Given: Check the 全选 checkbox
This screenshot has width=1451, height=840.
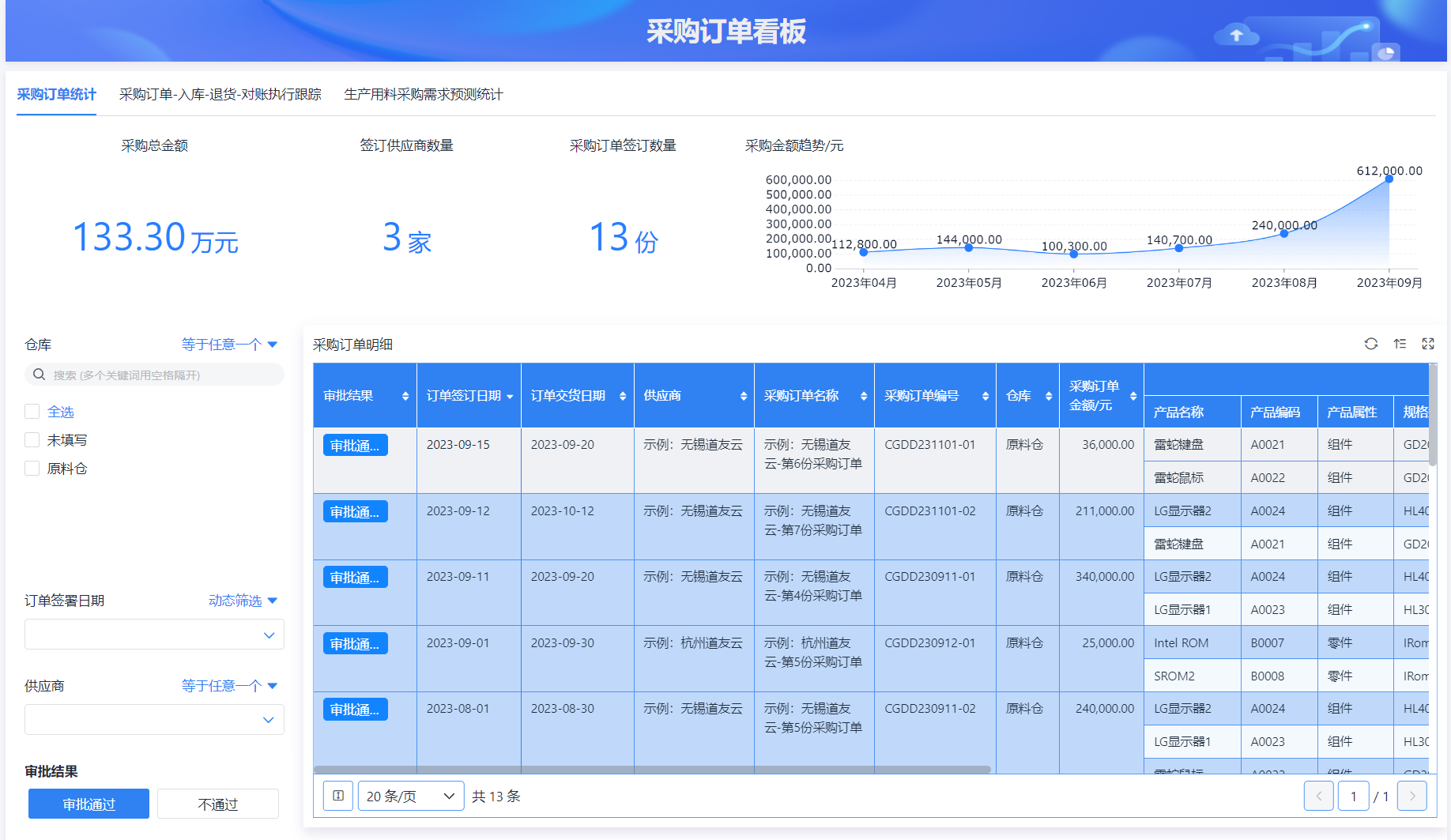Looking at the screenshot, I should (32, 411).
